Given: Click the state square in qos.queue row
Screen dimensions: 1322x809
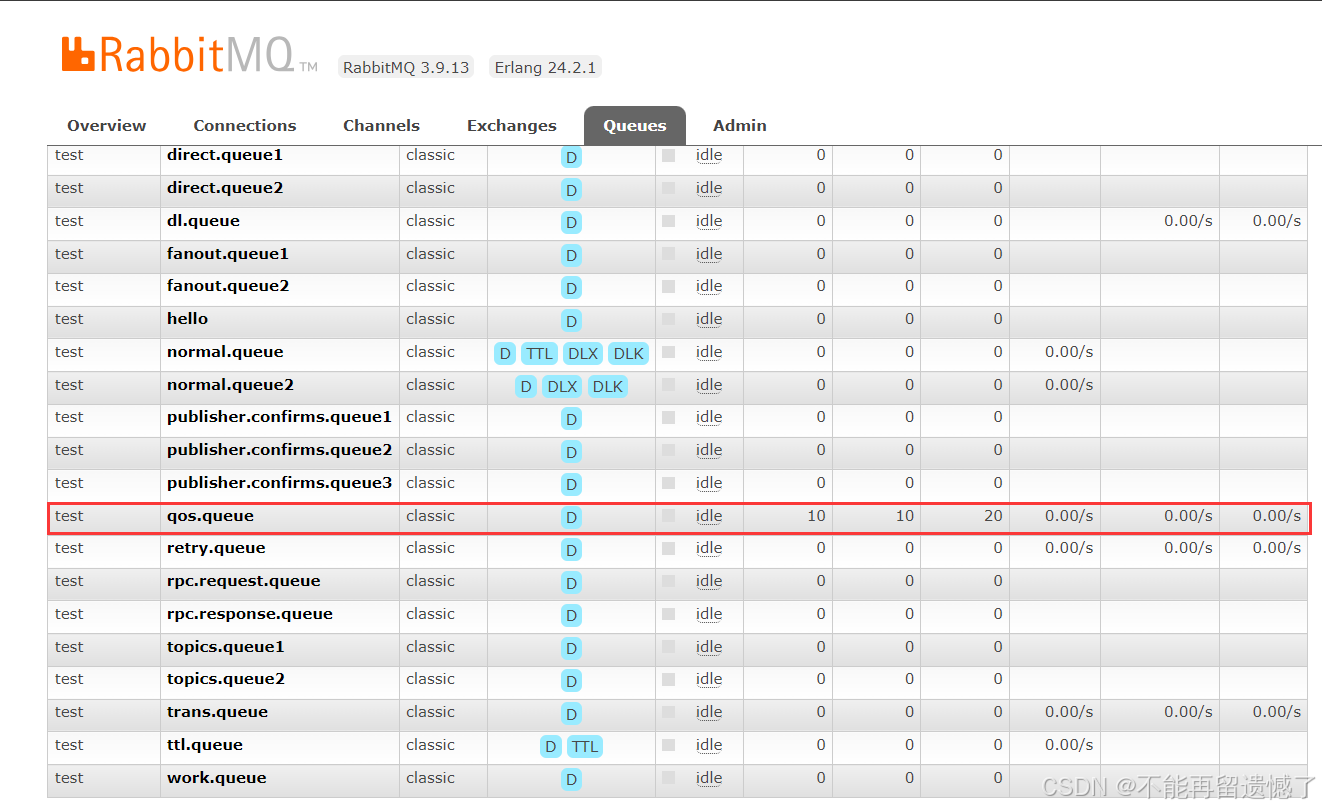Looking at the screenshot, I should (x=669, y=516).
